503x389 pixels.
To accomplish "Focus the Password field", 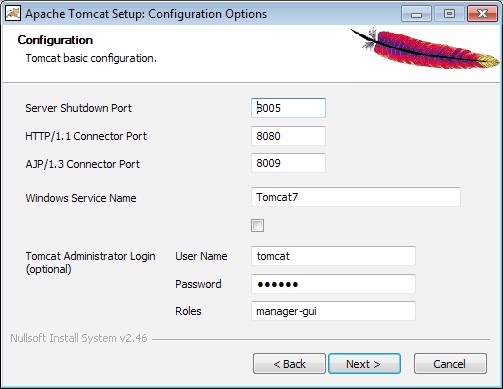I will 333,284.
